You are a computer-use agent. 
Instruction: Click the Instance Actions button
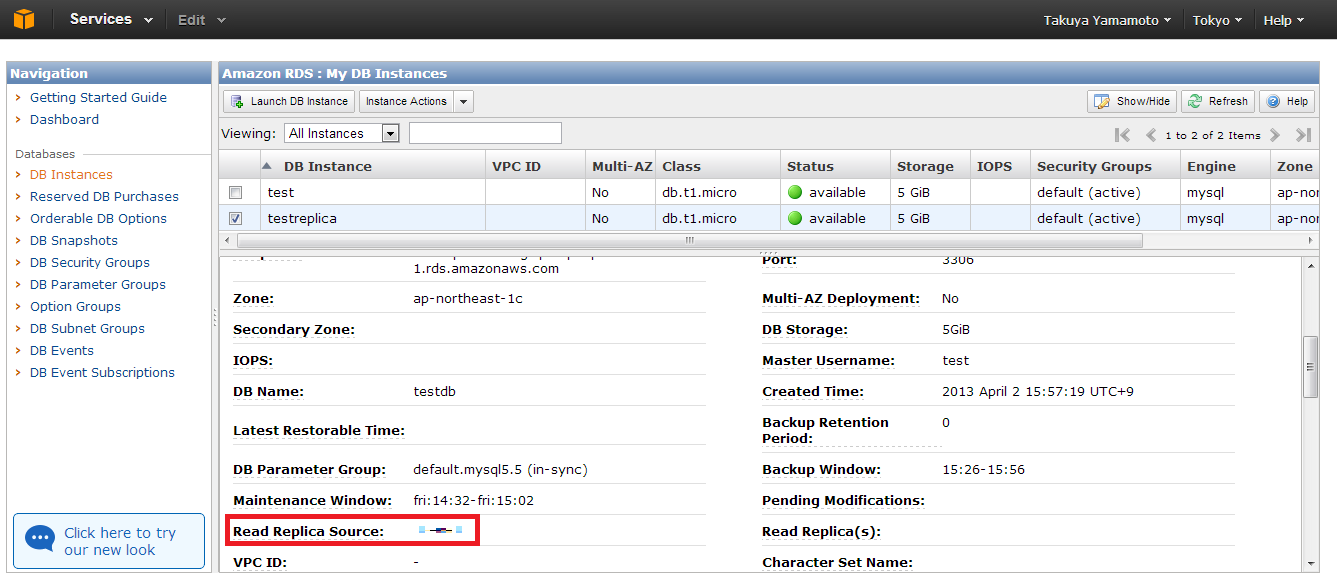[x=406, y=102]
